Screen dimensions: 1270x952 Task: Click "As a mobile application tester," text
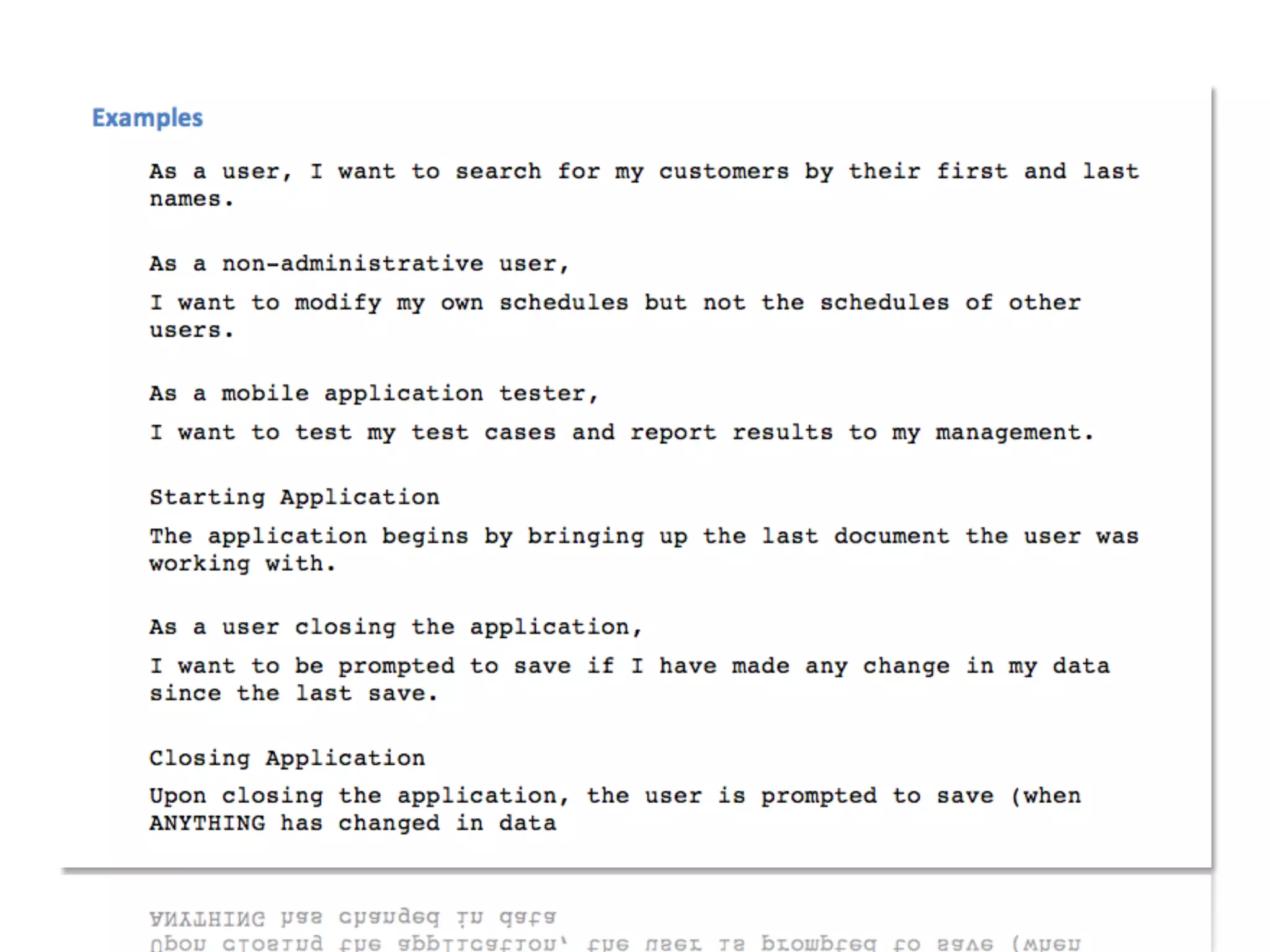click(x=374, y=394)
